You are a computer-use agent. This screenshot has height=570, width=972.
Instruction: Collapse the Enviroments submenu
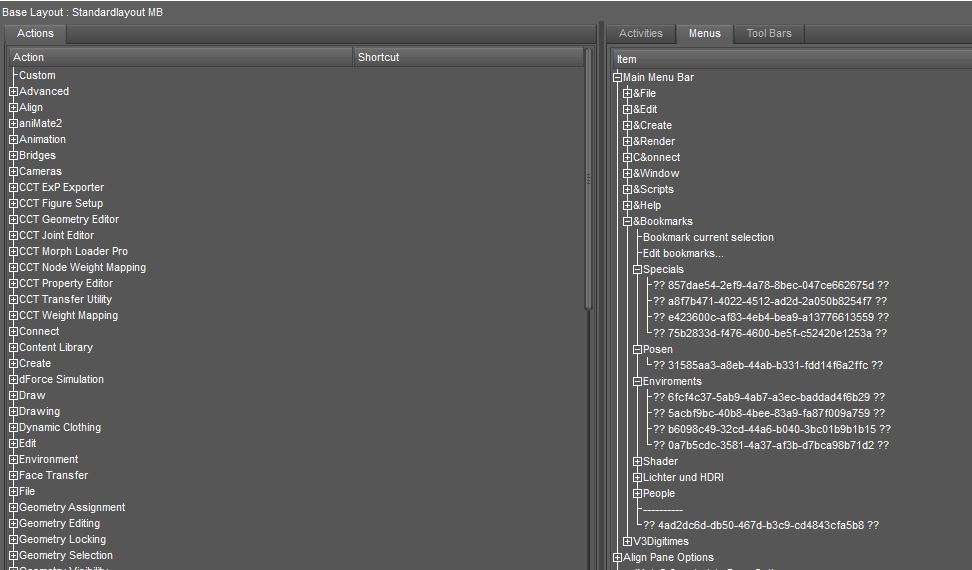(637, 382)
